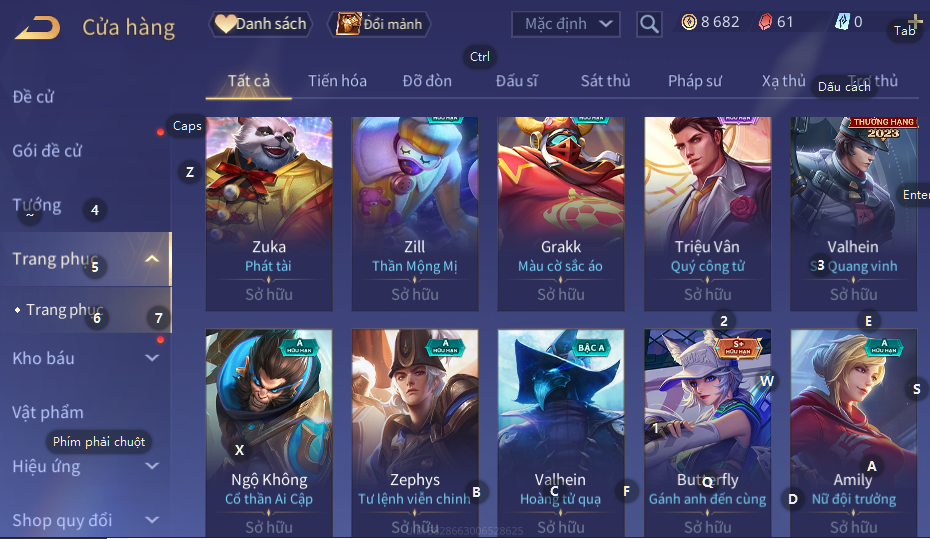Select the Triệu Vân Quý công tử card
The image size is (930, 539).
(x=708, y=214)
